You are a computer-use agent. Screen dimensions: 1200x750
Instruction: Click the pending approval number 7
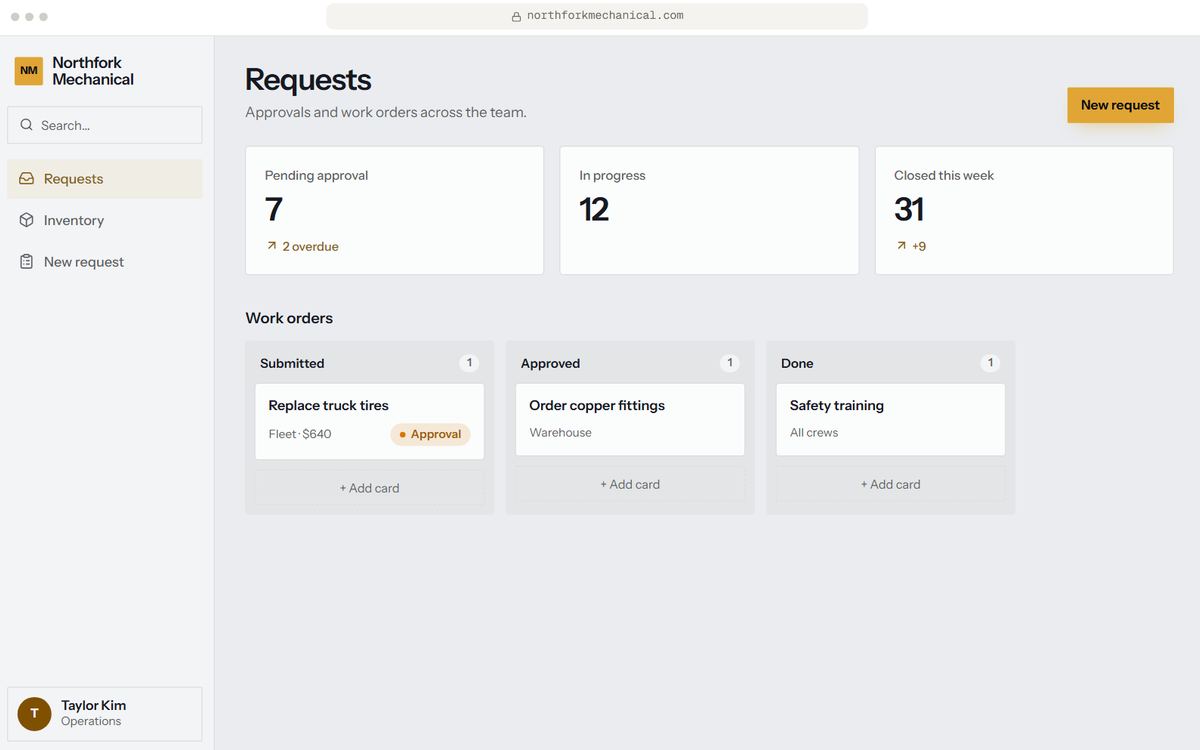pyautogui.click(x=274, y=209)
